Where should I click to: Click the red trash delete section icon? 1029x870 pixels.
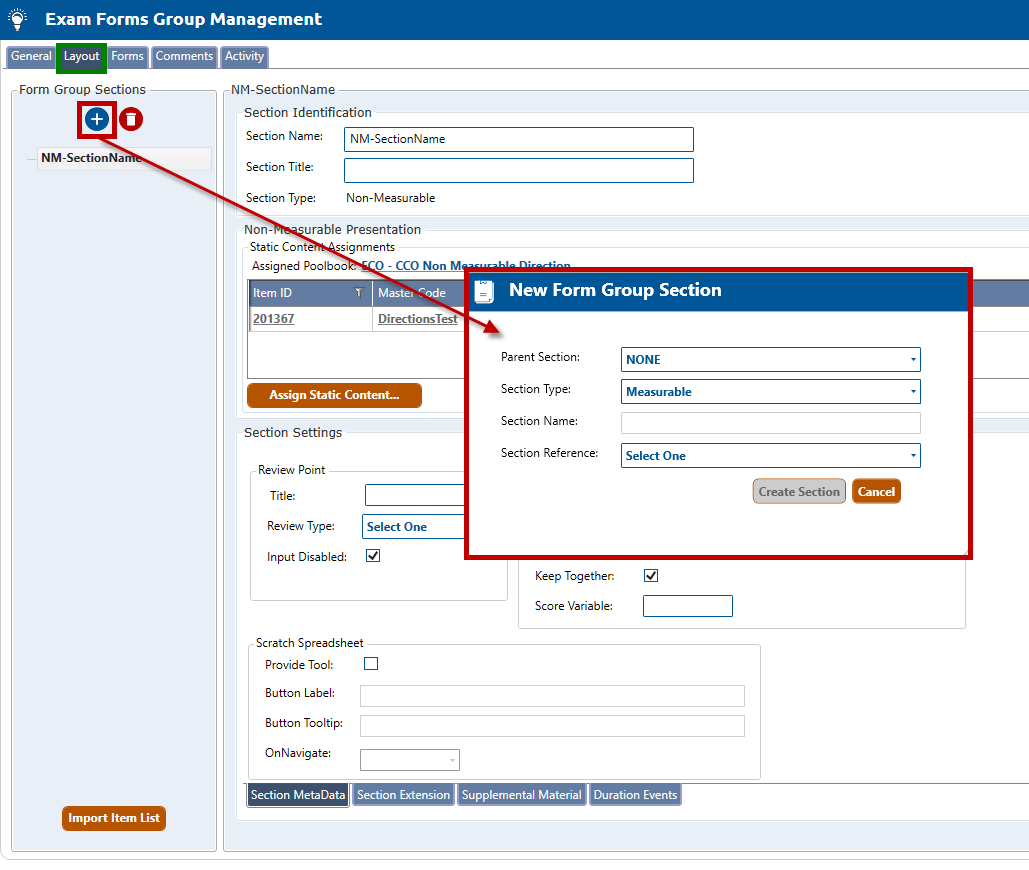pos(131,120)
